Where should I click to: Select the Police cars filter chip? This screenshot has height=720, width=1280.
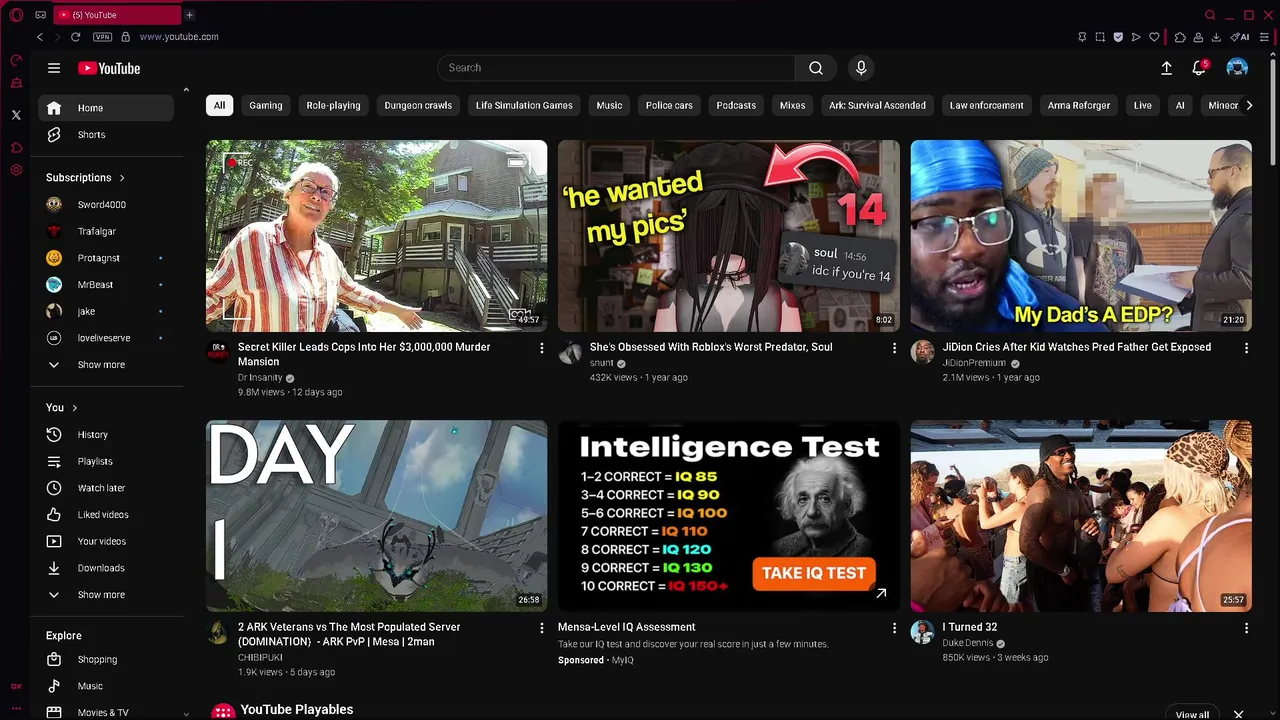click(x=669, y=105)
